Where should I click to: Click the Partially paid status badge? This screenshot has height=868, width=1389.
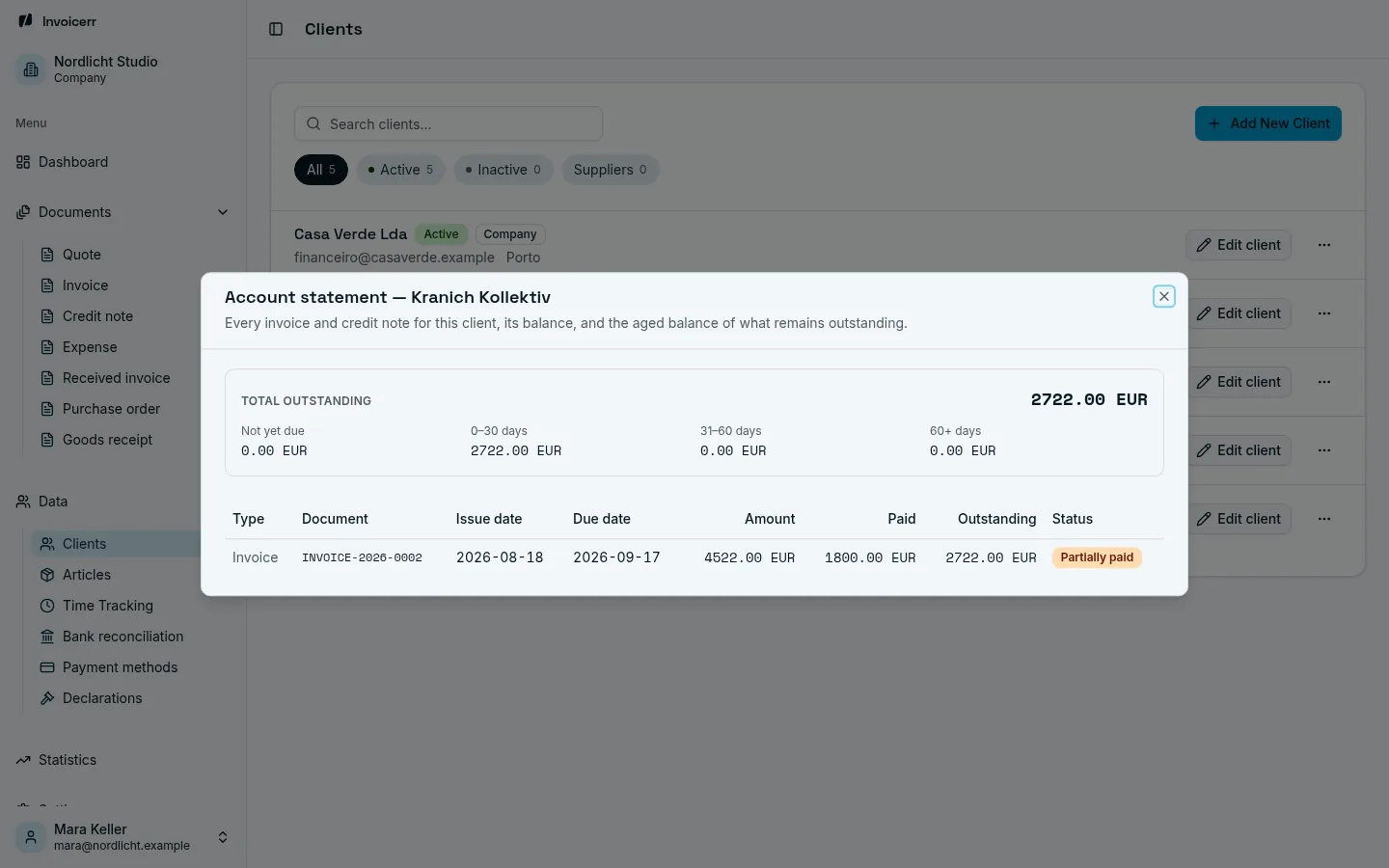click(x=1097, y=557)
